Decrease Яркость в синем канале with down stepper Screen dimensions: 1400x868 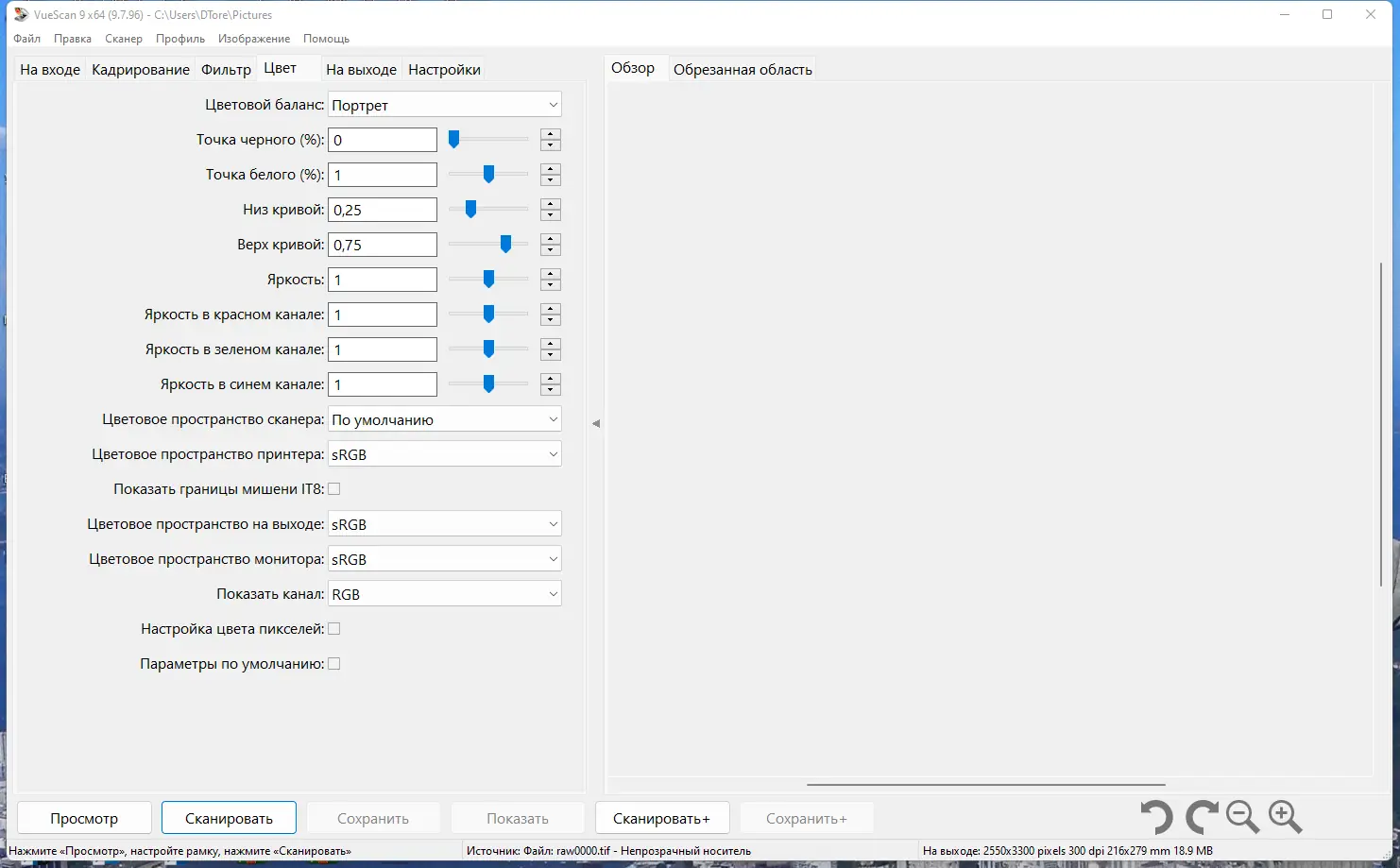click(551, 390)
